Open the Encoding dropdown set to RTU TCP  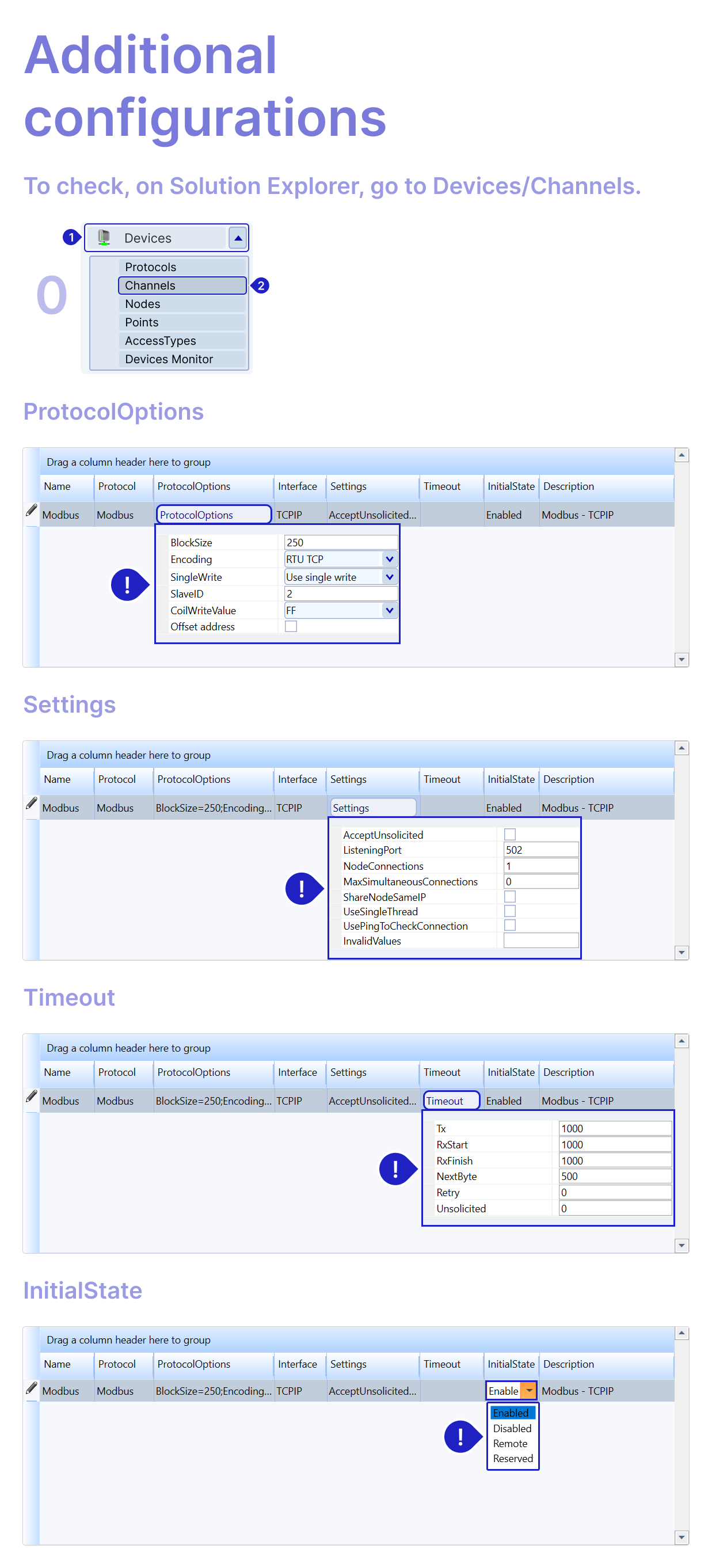[341, 560]
